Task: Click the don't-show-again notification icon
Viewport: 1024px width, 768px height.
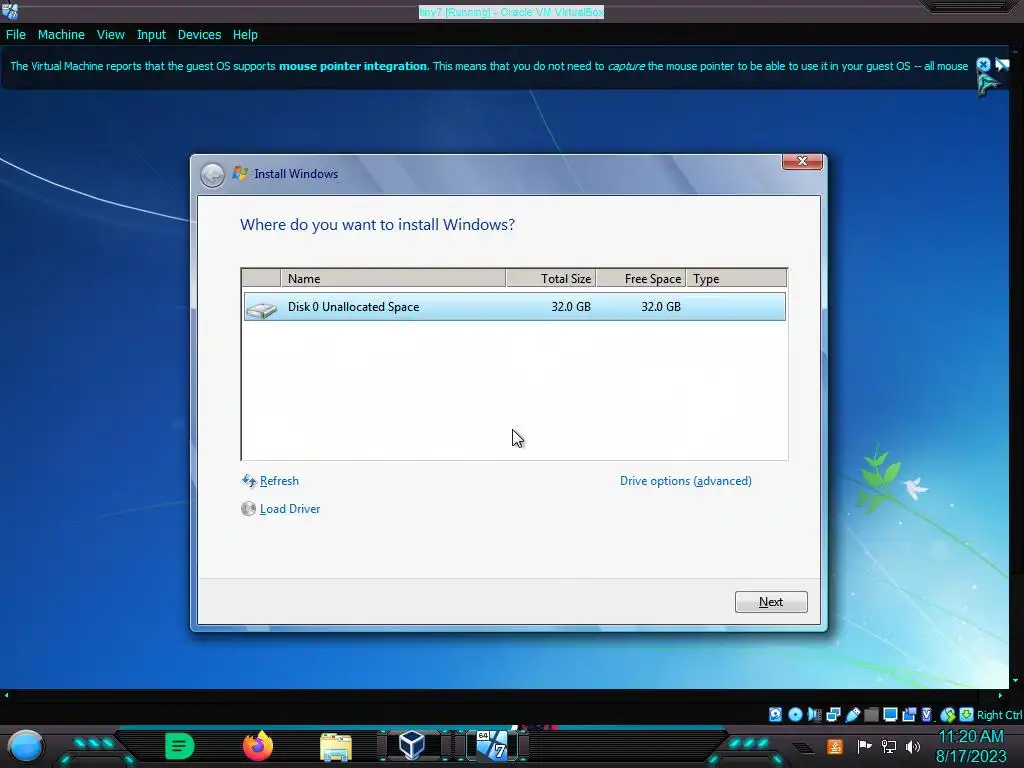Action: click(x=1002, y=65)
